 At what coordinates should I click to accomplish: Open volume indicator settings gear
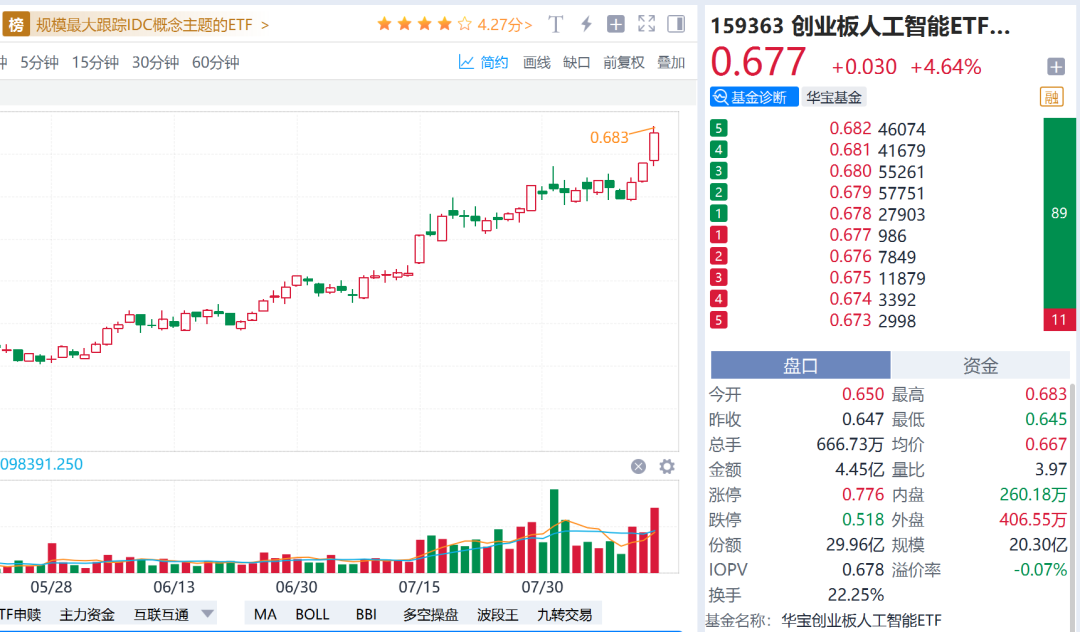(x=667, y=466)
